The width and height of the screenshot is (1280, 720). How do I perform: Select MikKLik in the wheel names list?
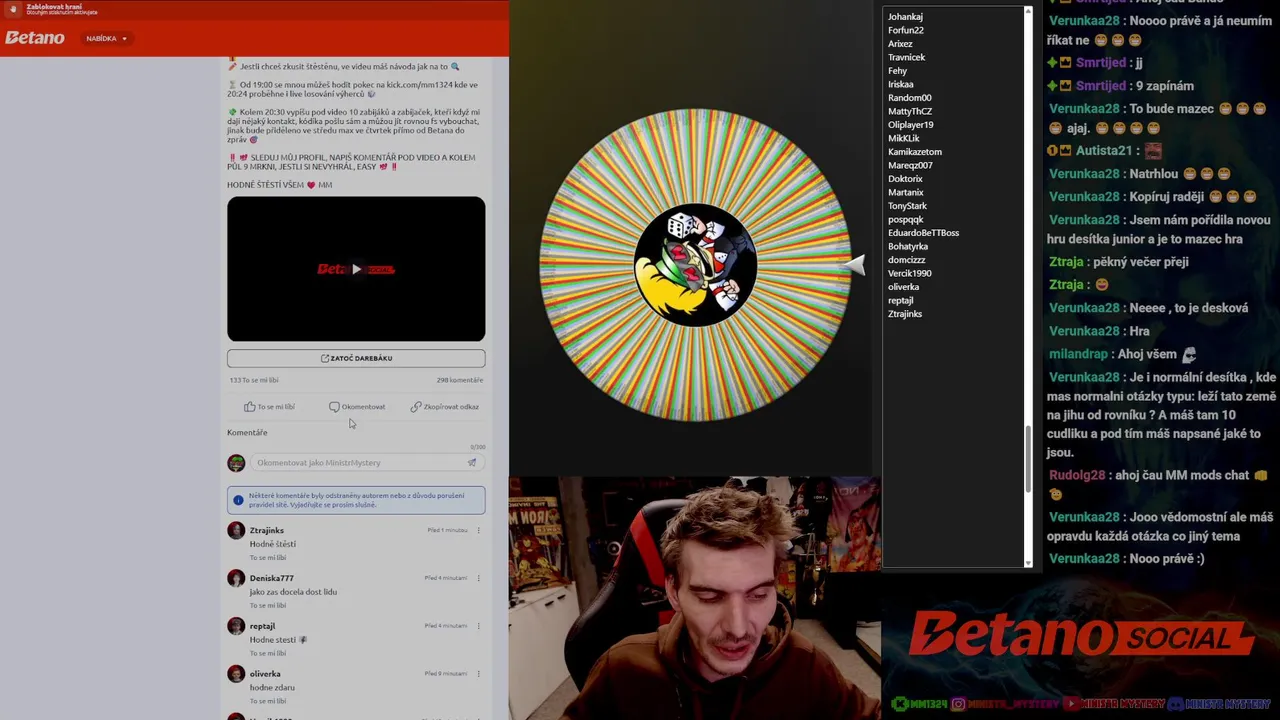(x=904, y=138)
